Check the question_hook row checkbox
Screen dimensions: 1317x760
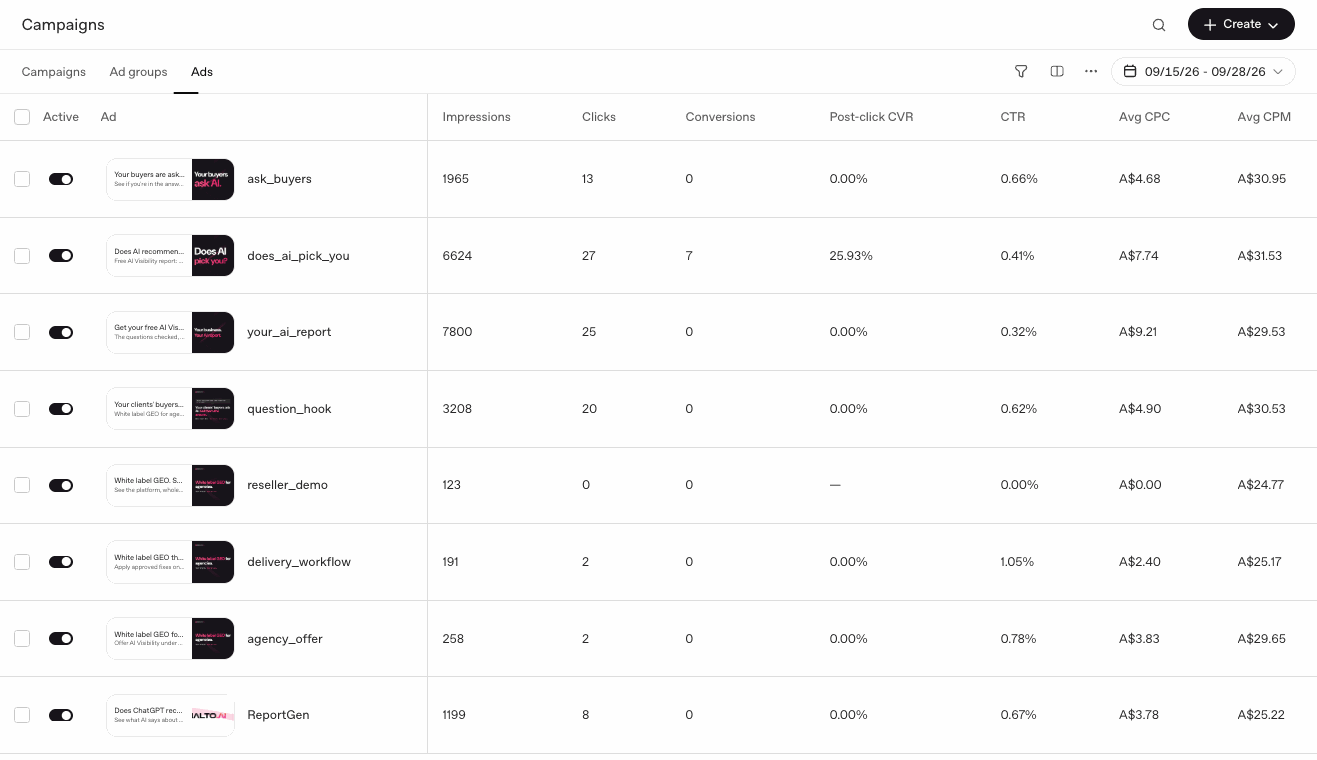tap(22, 409)
